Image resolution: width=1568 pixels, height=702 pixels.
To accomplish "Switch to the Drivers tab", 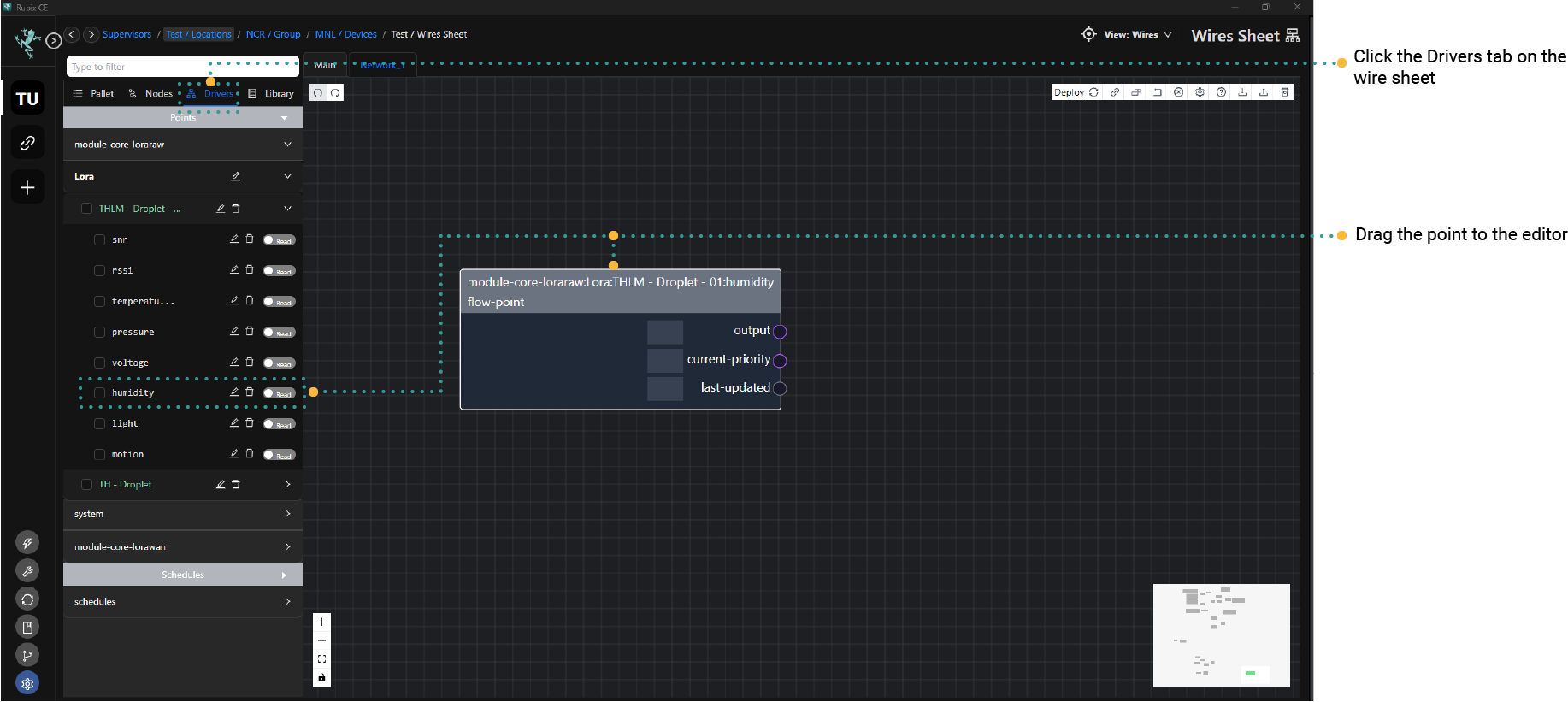I will [x=210, y=93].
